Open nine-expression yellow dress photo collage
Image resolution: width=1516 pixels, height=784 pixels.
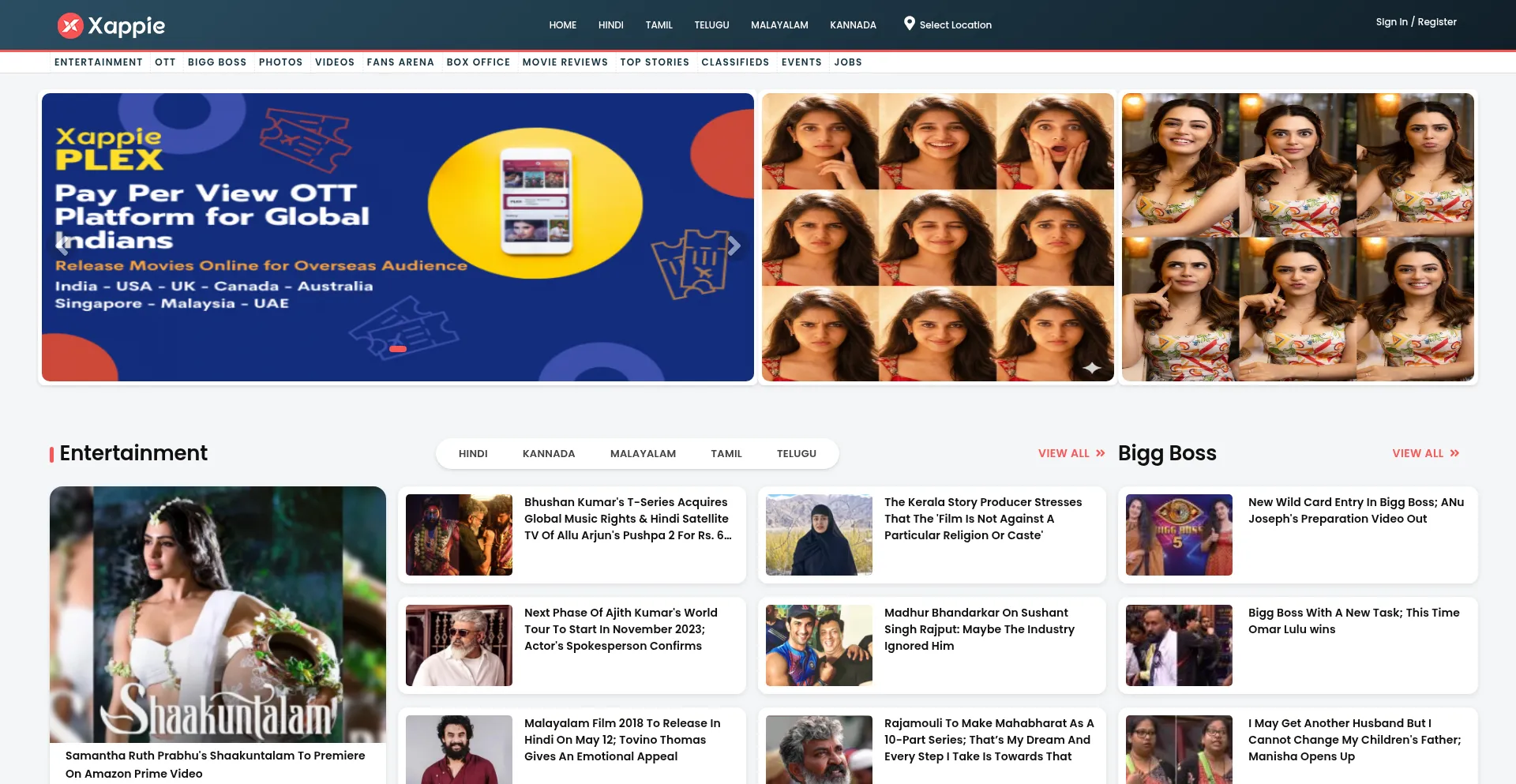938,237
